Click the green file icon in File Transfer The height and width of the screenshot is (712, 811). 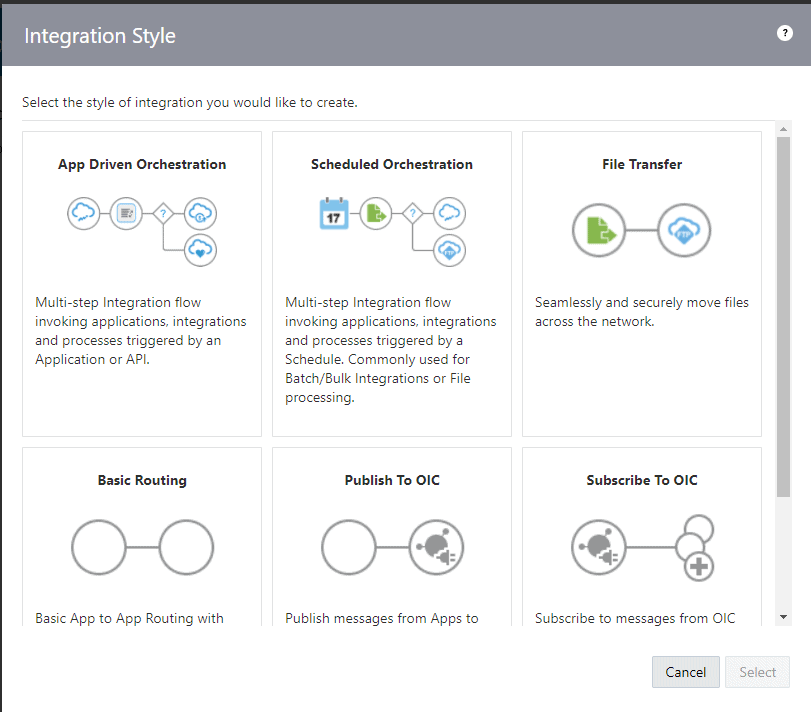point(599,230)
